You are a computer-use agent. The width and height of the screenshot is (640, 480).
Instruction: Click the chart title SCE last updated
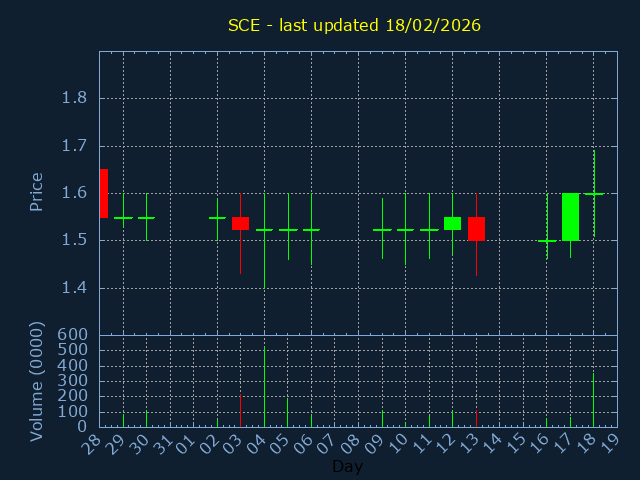tap(354, 25)
